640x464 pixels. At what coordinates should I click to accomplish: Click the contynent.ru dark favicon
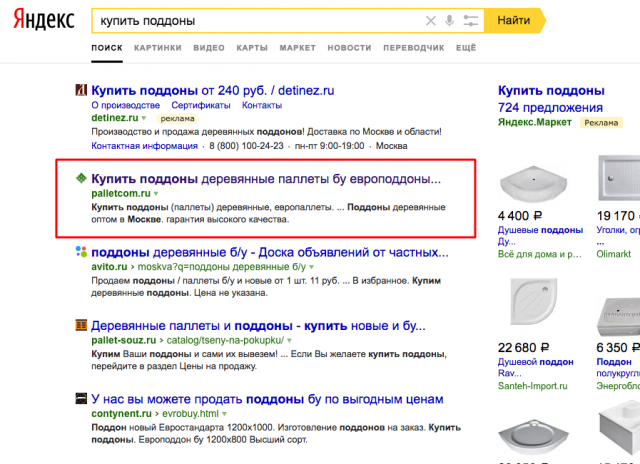coord(81,398)
